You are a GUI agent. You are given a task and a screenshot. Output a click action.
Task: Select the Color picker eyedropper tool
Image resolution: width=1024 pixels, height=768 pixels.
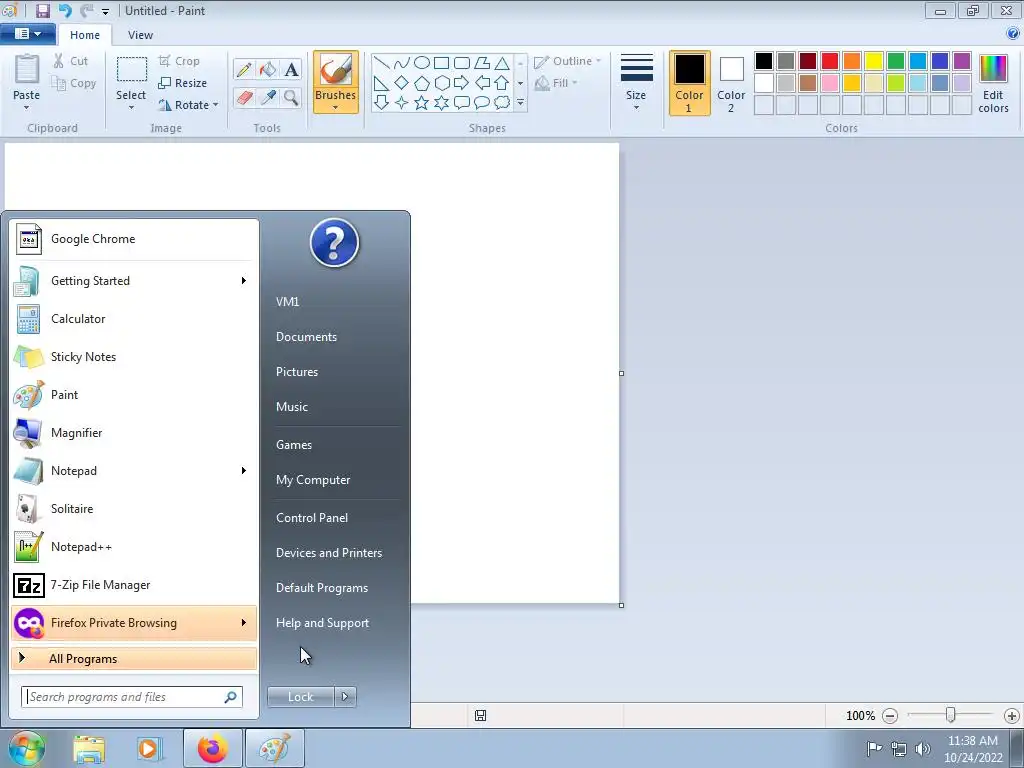coord(268,98)
